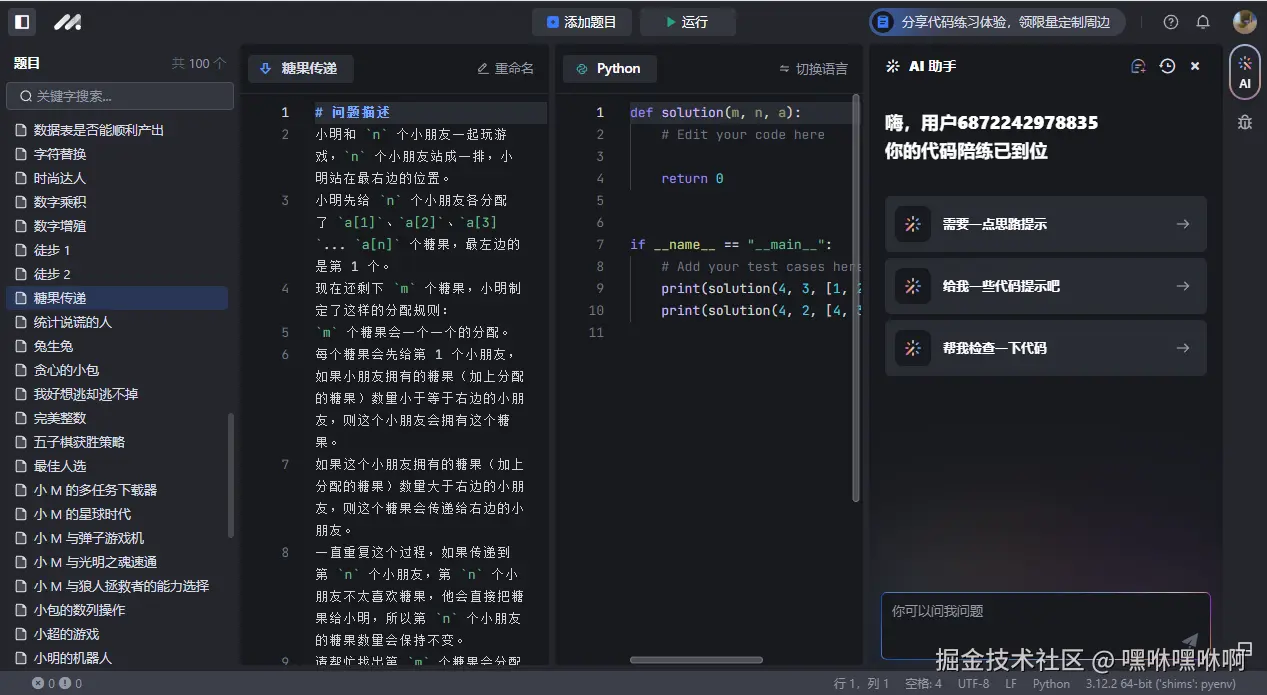The width and height of the screenshot is (1267, 695).
Task: Add a new problem via 添加题目
Action: point(582,21)
